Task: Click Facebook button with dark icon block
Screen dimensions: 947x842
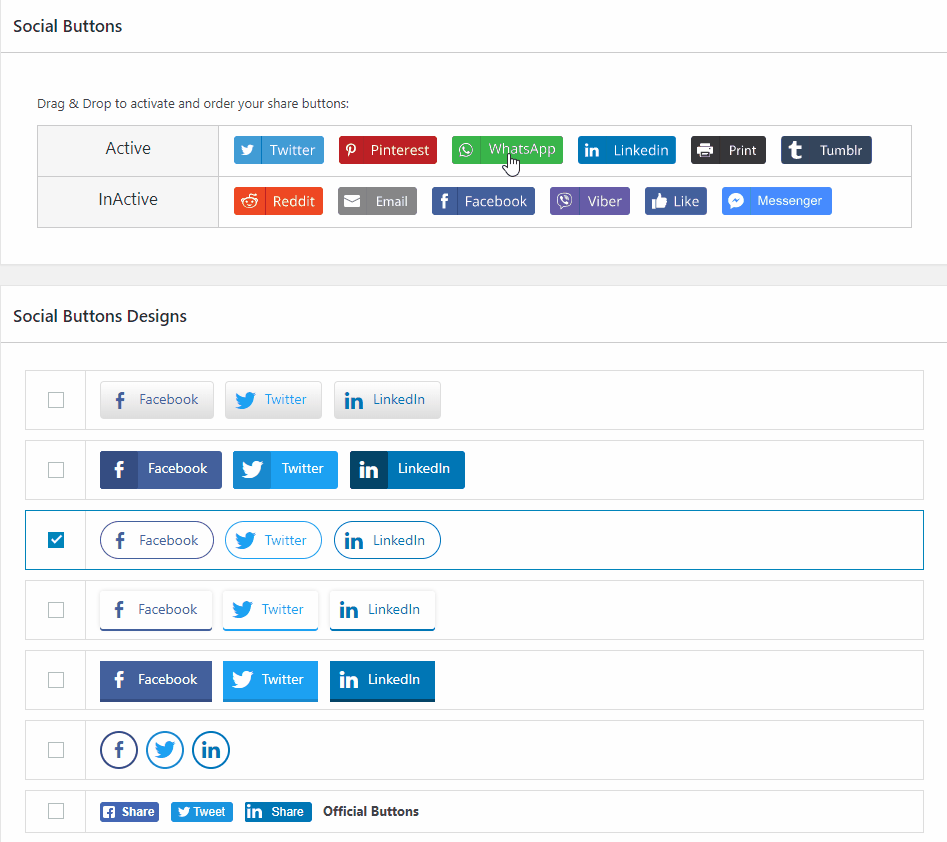Action: tap(161, 470)
